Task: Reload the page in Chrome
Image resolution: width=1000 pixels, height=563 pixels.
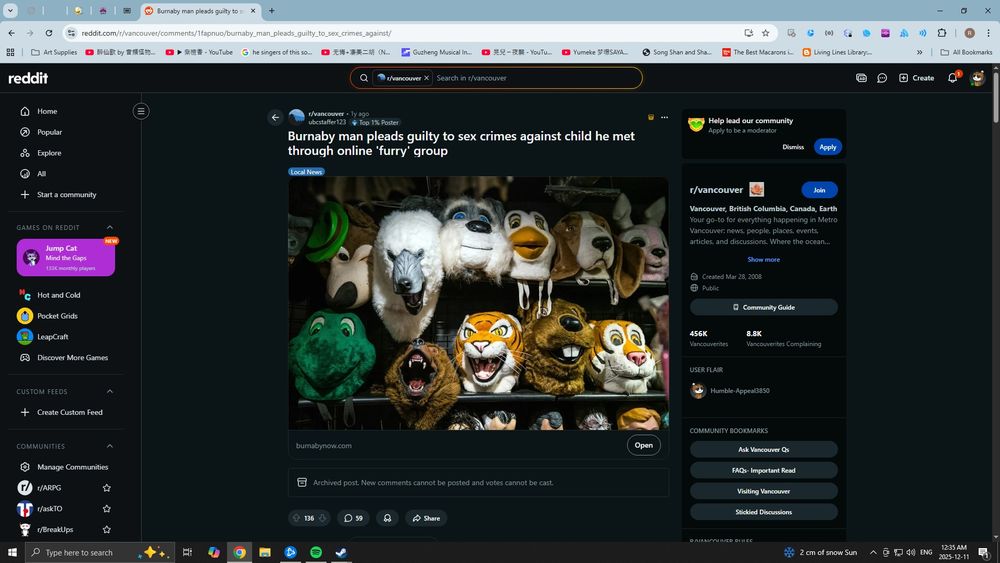Action: (x=48, y=33)
